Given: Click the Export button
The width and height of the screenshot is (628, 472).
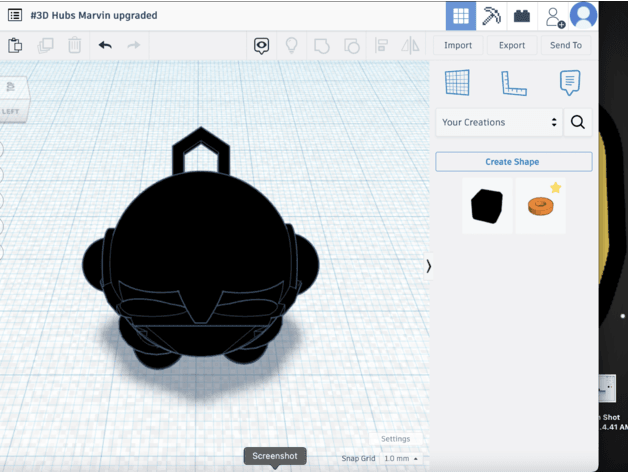Looking at the screenshot, I should click(x=512, y=45).
